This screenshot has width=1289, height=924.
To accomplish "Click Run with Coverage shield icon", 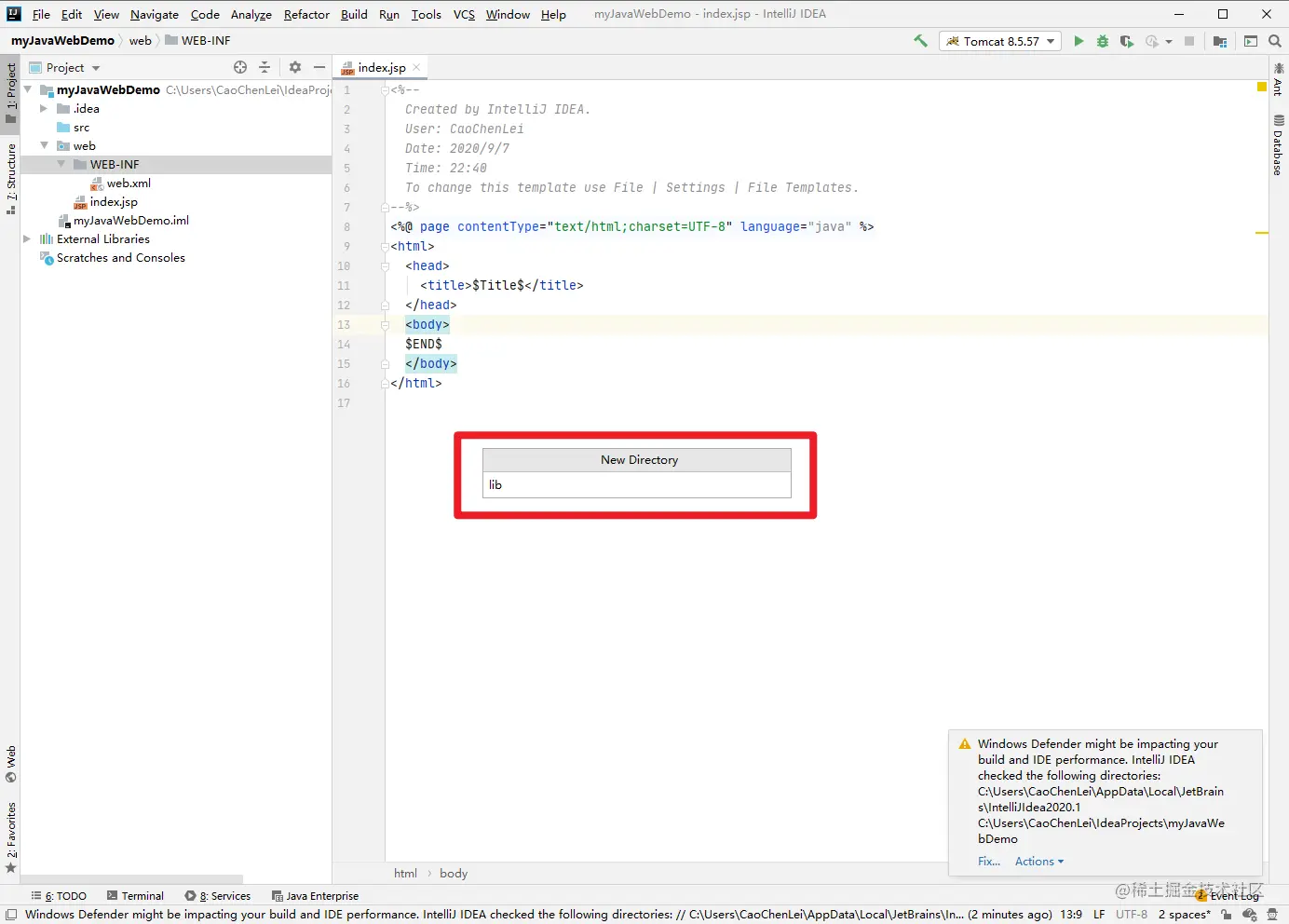I will (x=1127, y=41).
